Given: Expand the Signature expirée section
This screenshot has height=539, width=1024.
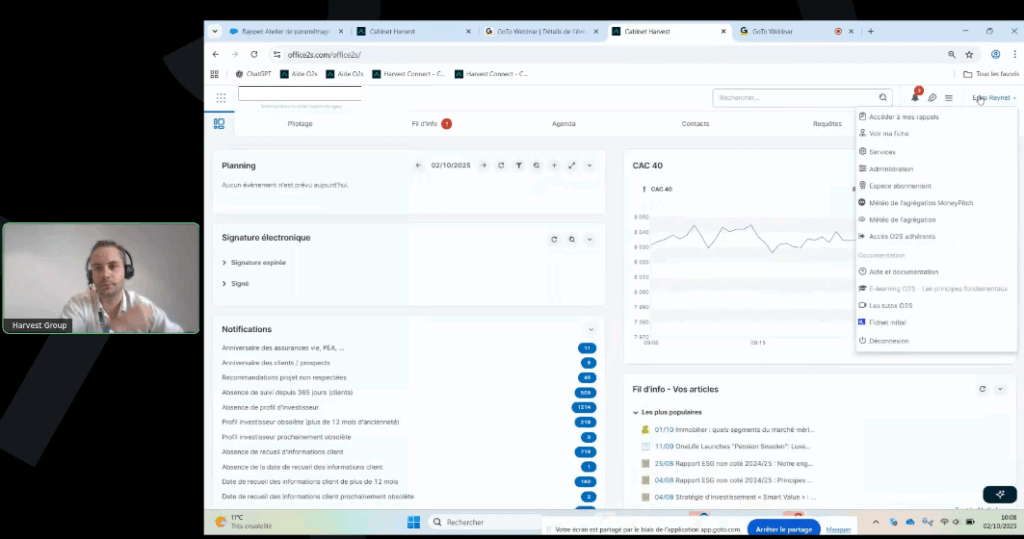Looking at the screenshot, I should click(257, 262).
